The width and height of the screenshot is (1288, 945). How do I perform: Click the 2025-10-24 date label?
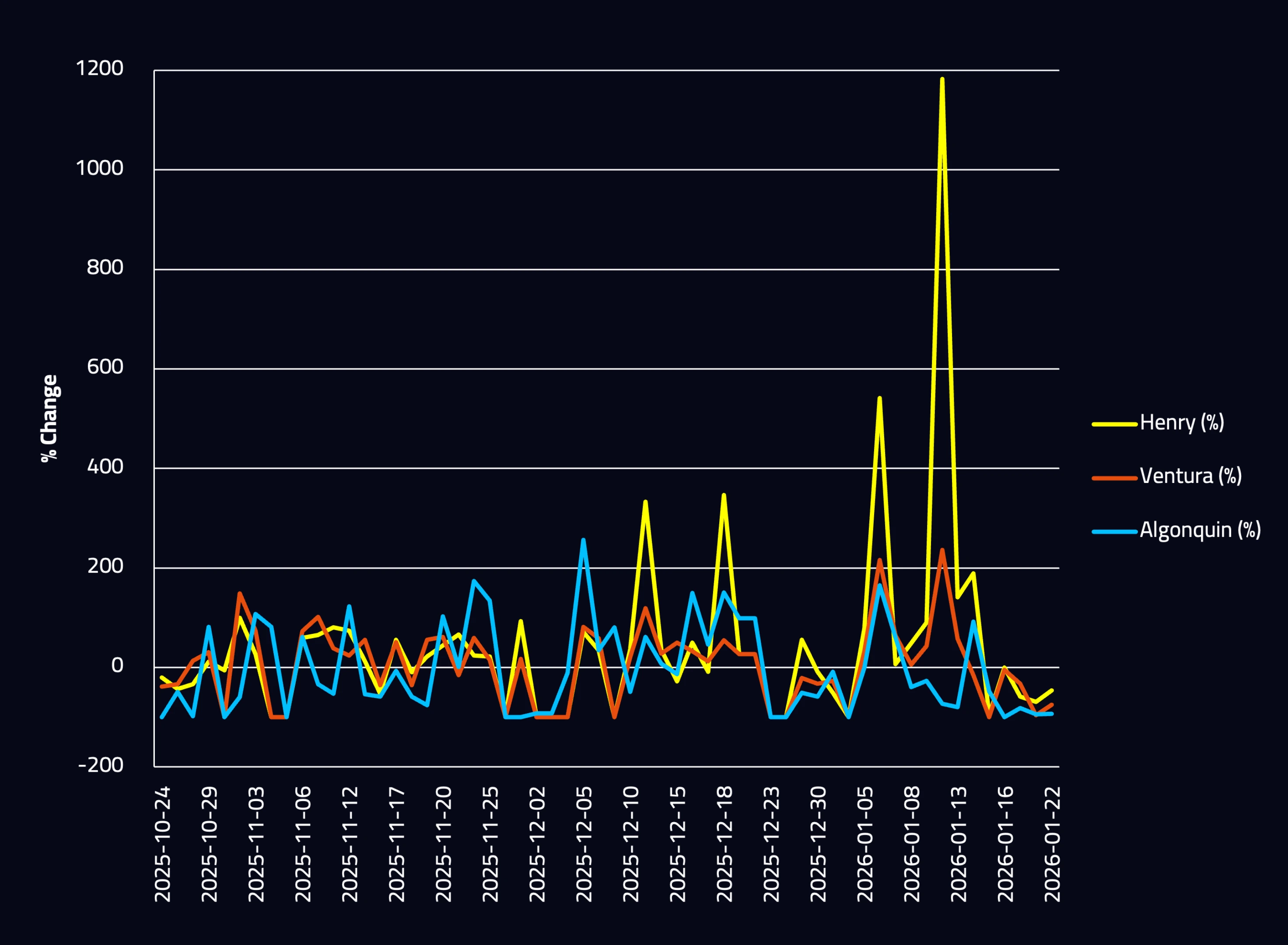(163, 844)
